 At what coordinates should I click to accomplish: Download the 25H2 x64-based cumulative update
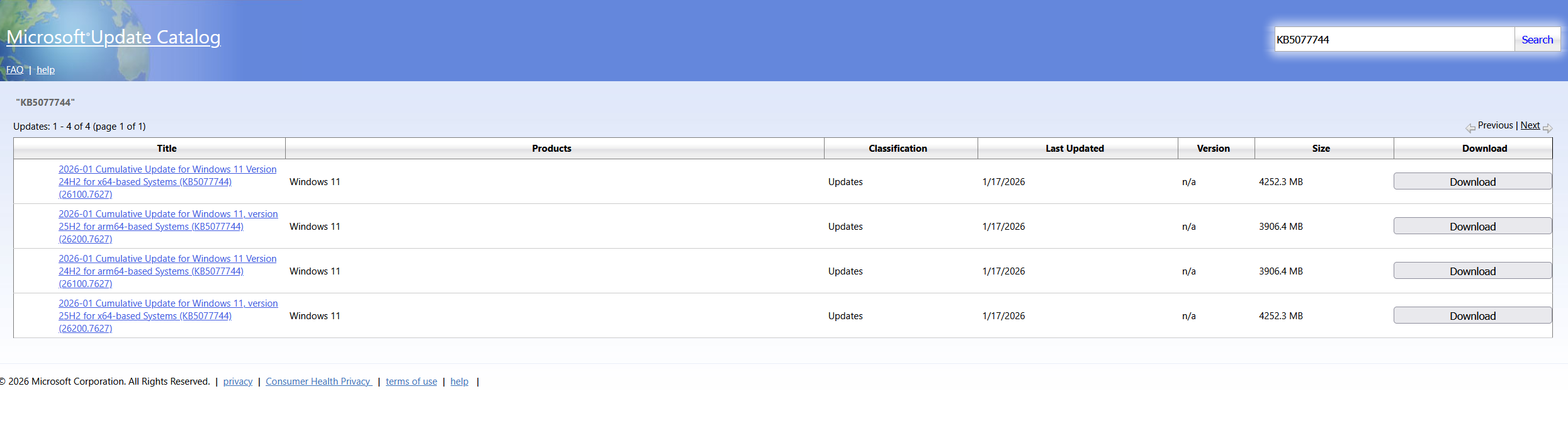[1472, 316]
